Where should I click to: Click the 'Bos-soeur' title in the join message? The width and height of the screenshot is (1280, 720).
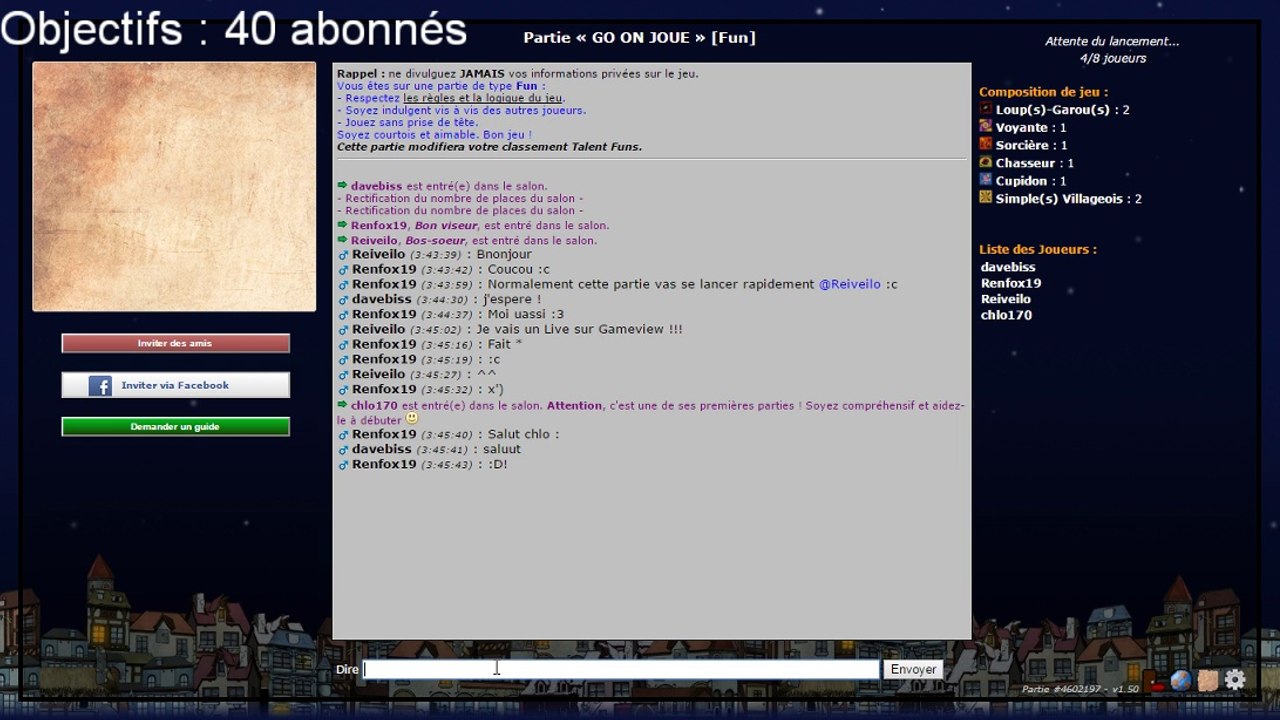click(x=435, y=241)
